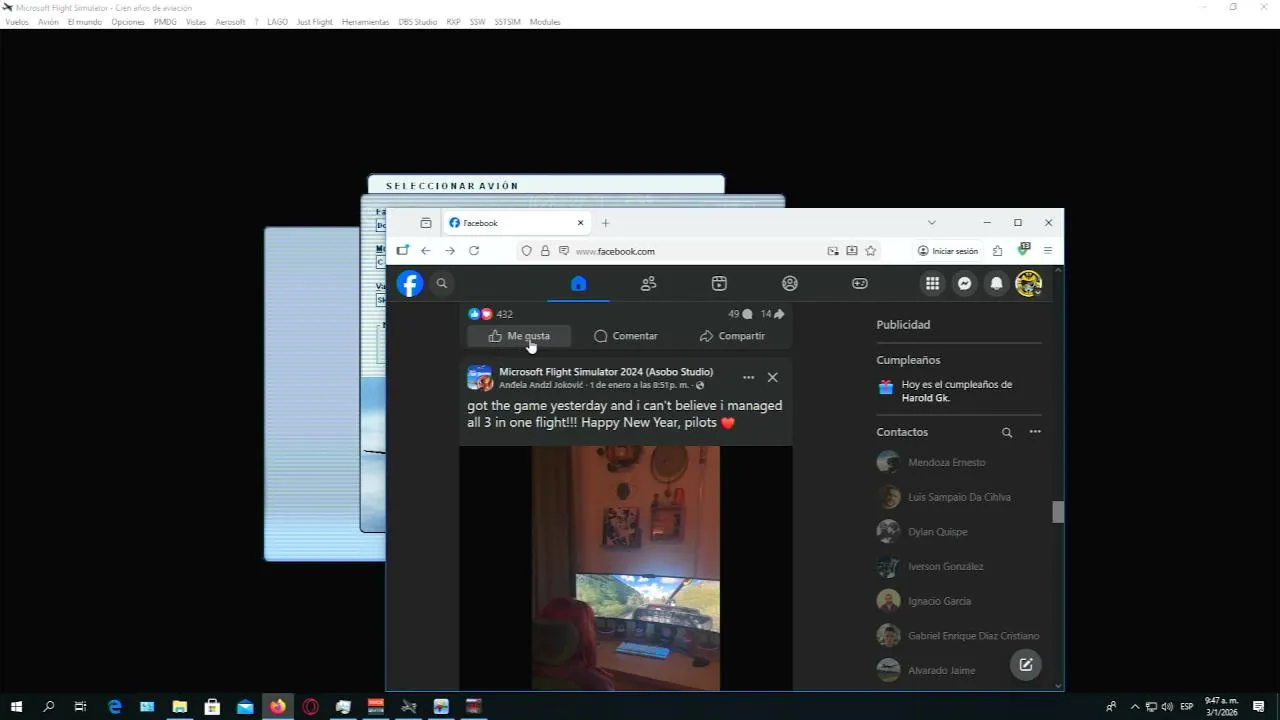Open chat with Ignacio Garcia
1280x720 pixels.
(x=958, y=601)
